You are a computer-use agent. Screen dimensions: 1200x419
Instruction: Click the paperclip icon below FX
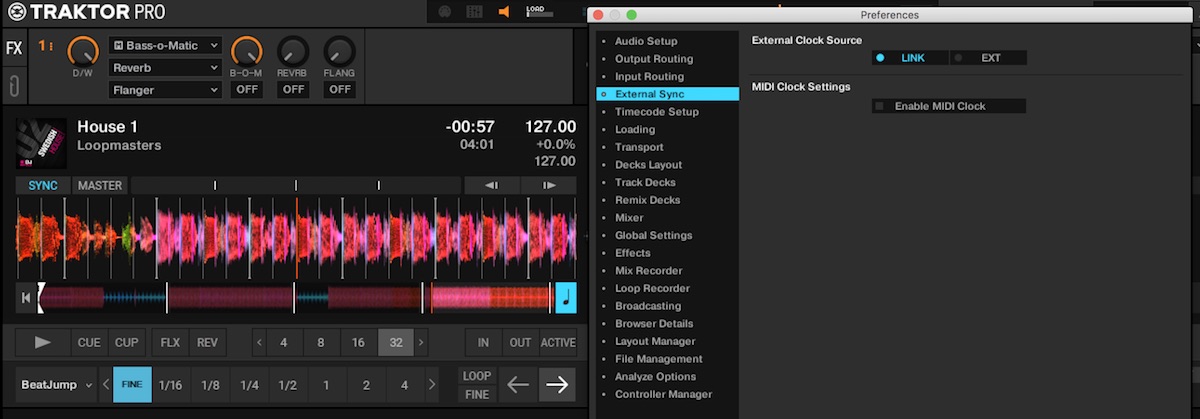(13, 85)
